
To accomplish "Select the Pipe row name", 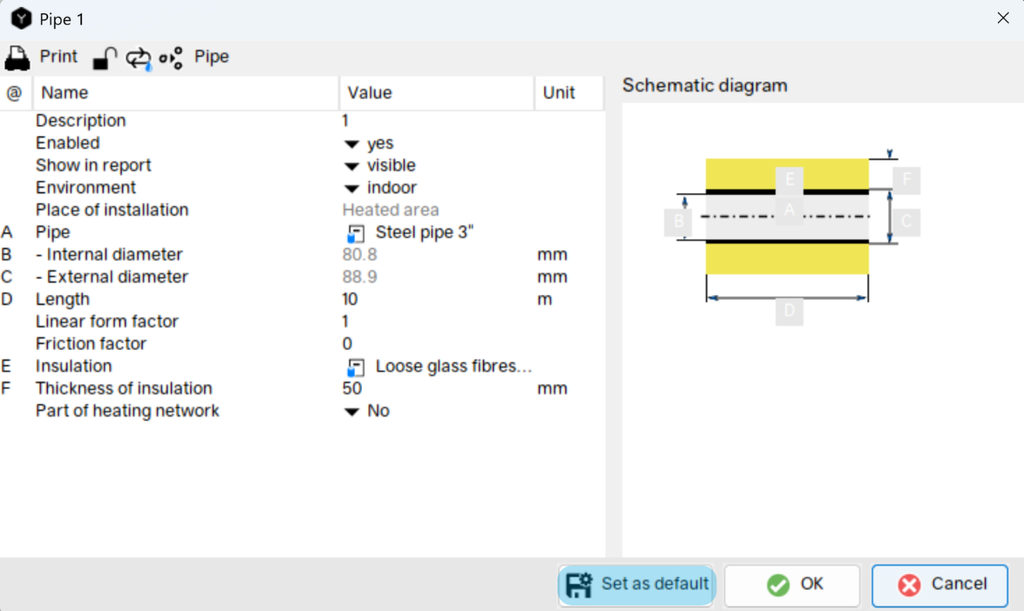I will click(53, 232).
